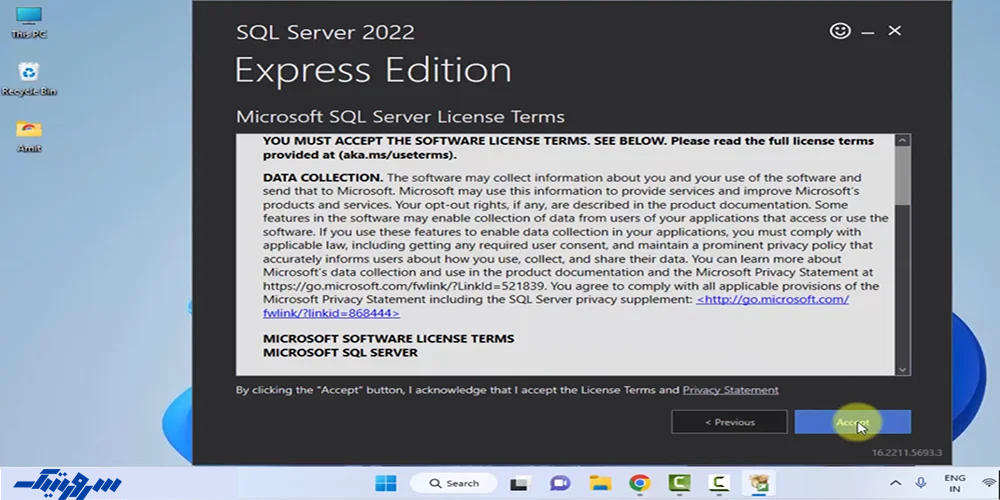Screen dimensions: 1000x500
Task: Click the 'MICROSOFT SOFTWARE LICENSE TERMS' line
Action: click(388, 339)
